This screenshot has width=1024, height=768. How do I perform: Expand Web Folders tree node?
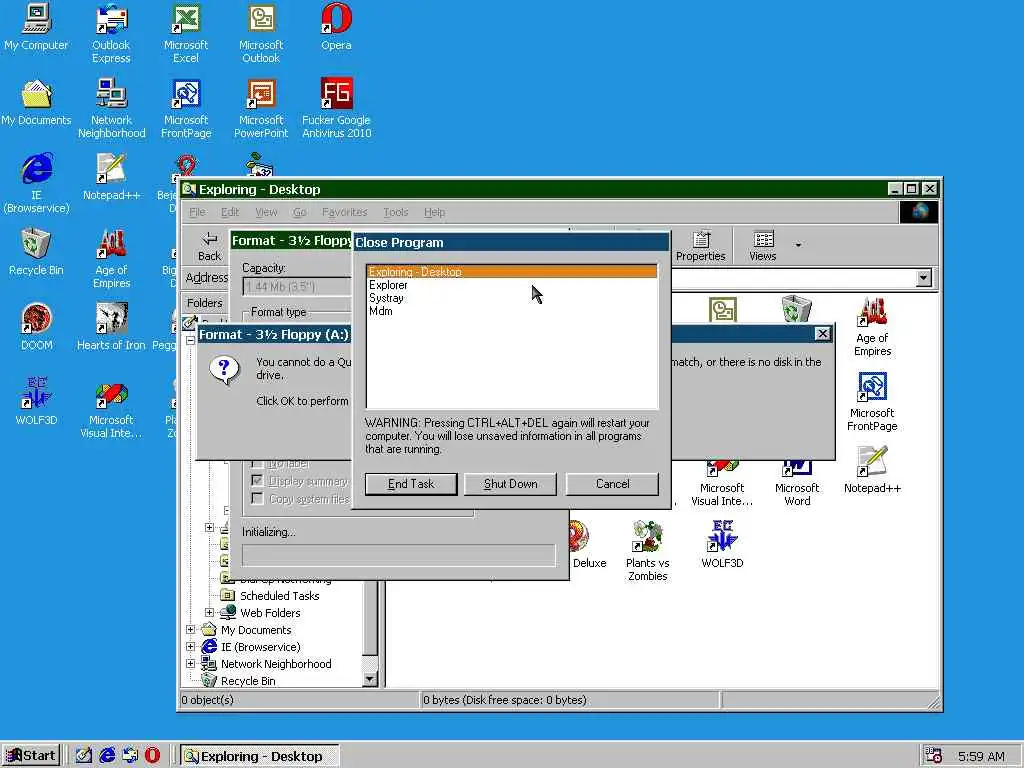[210, 613]
